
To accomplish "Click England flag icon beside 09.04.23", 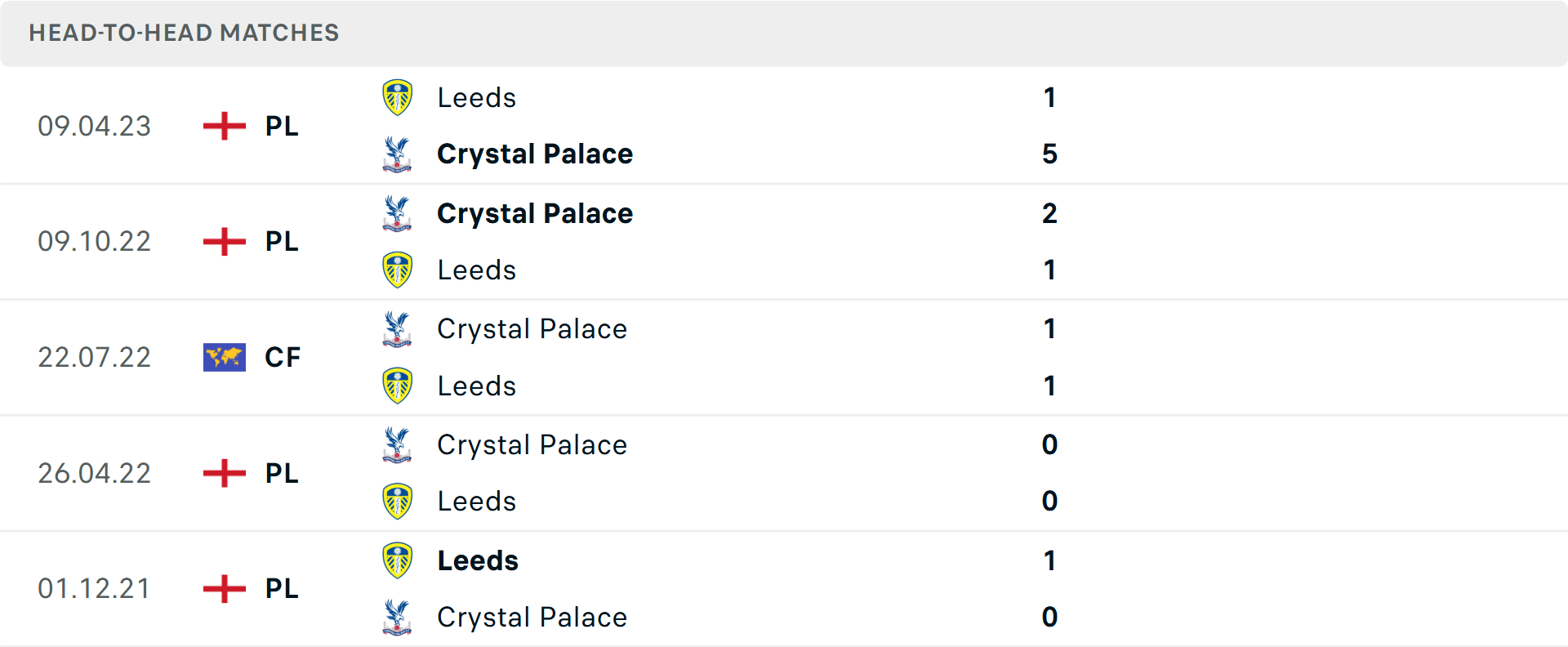I will pyautogui.click(x=225, y=126).
